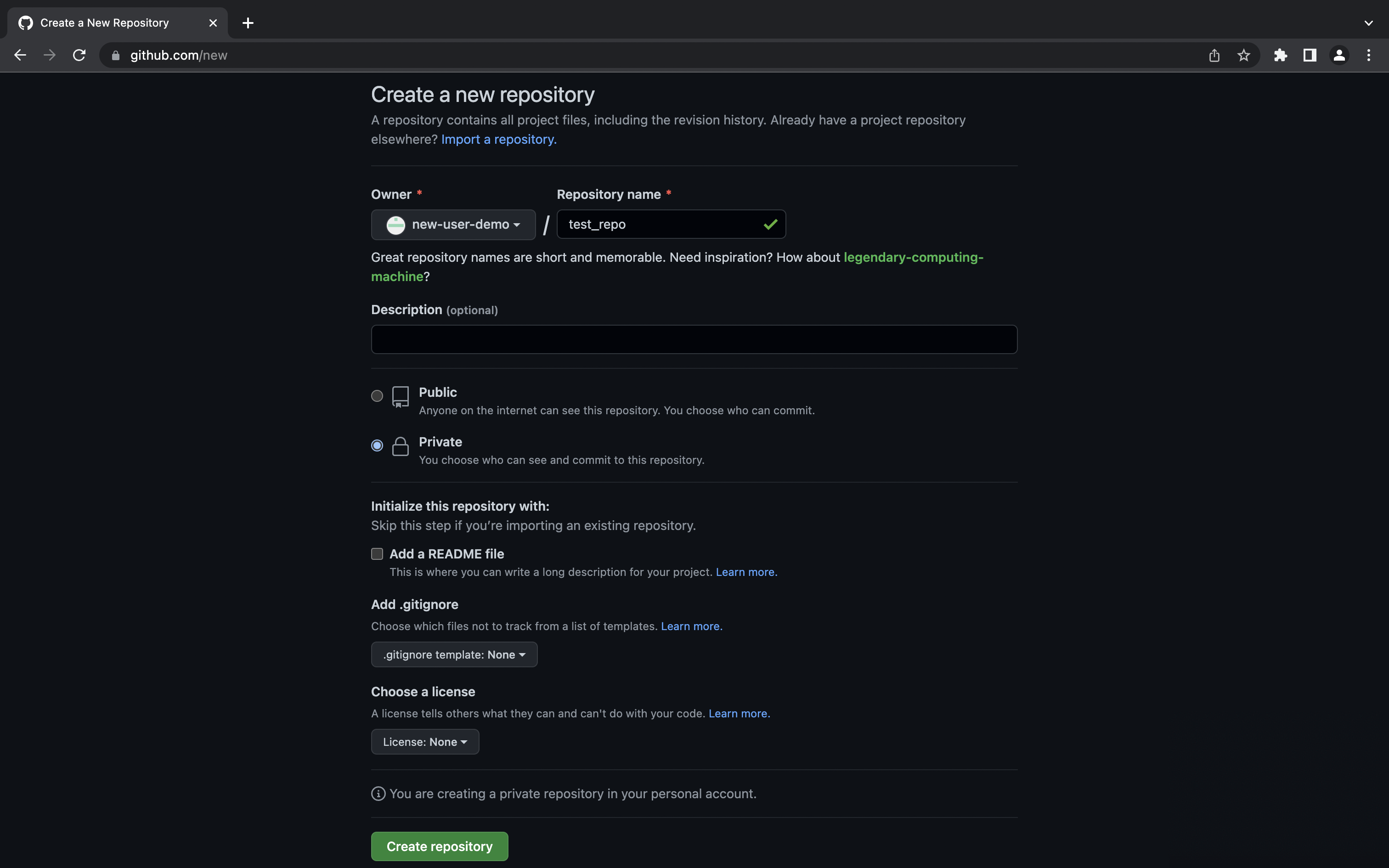
Task: Click the private repository lock icon
Action: tap(401, 446)
